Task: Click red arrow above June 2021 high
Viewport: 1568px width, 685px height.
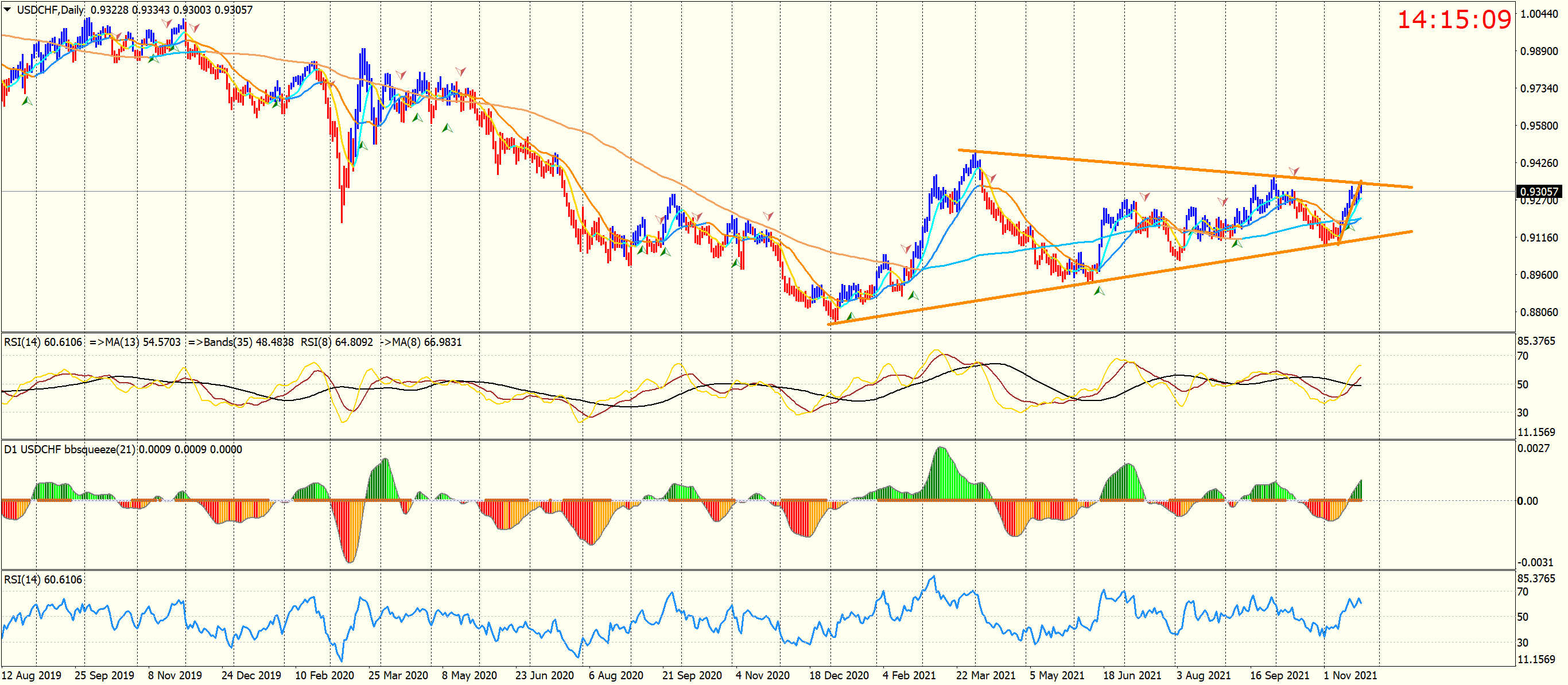Action: pos(1144,197)
